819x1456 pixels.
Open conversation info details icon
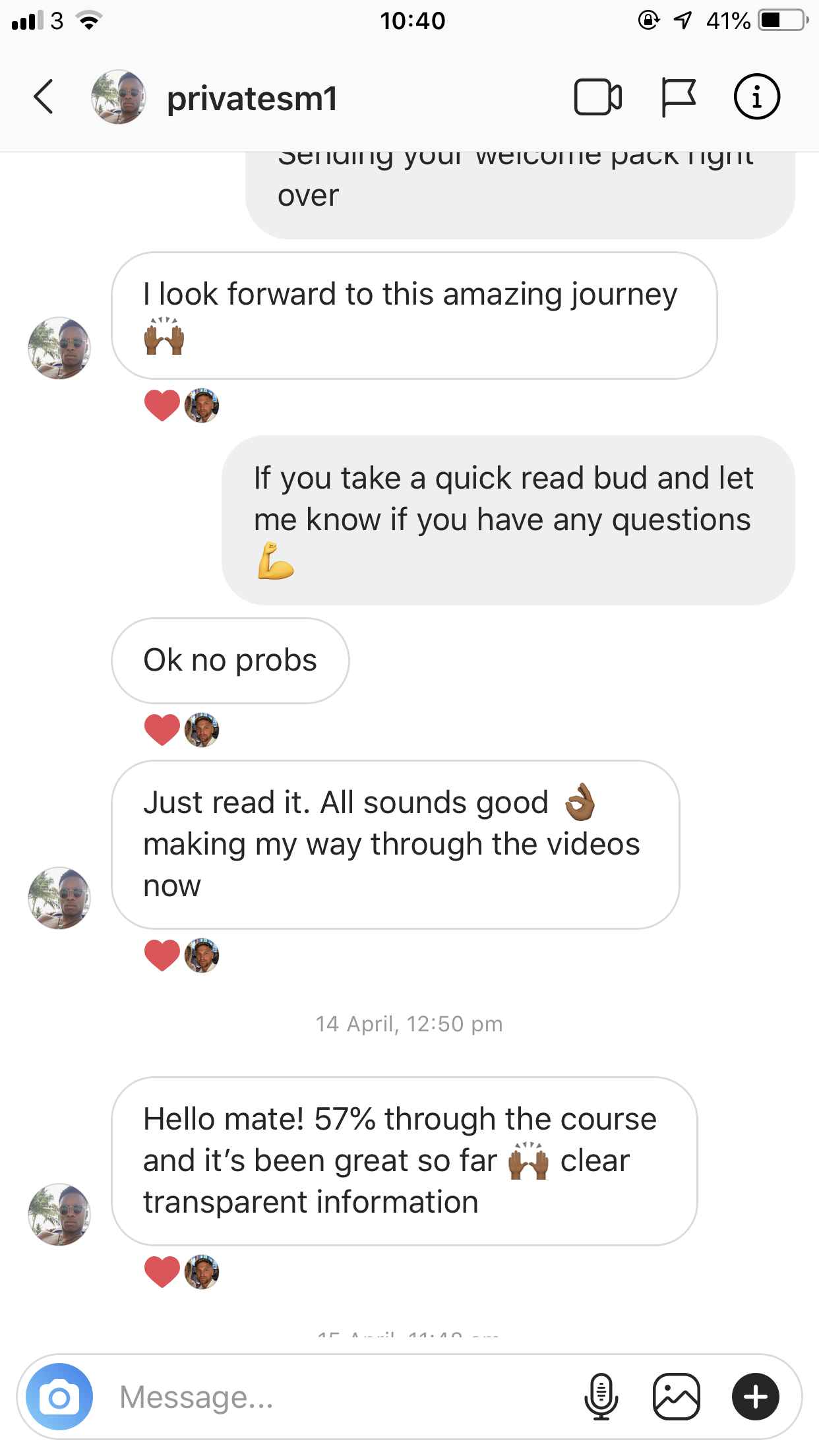coord(756,97)
